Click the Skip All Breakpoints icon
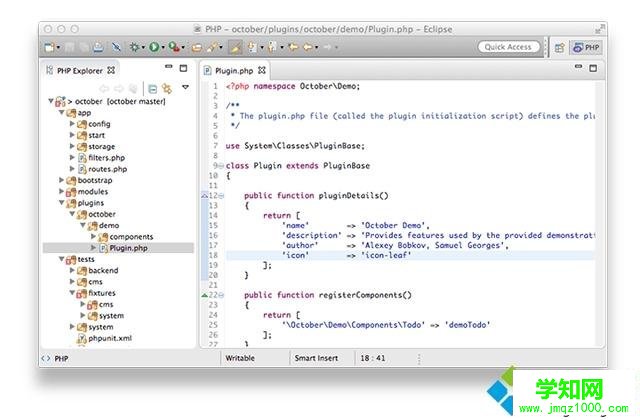 (x=116, y=47)
